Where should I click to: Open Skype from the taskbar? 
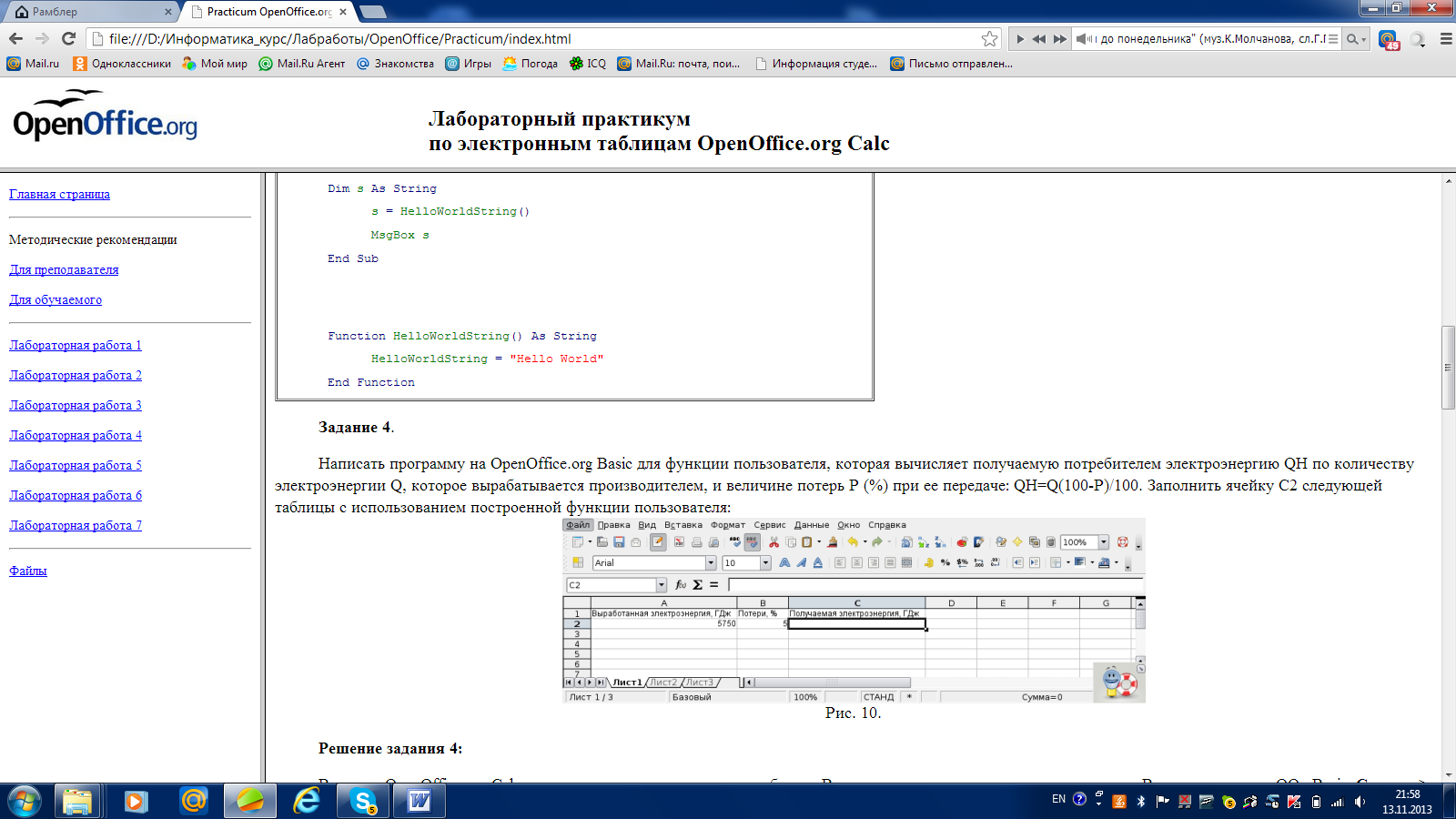[364, 801]
